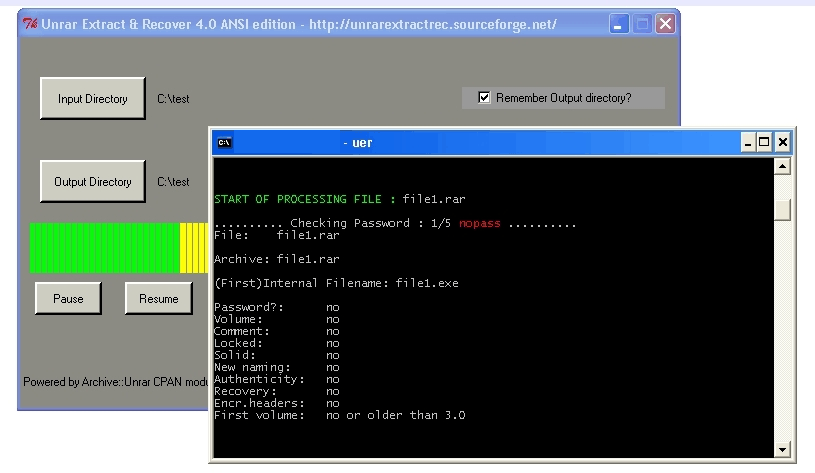Image resolution: width=815 pixels, height=473 pixels.
Task: Click the console C:\ icon in uer window
Action: [225, 142]
